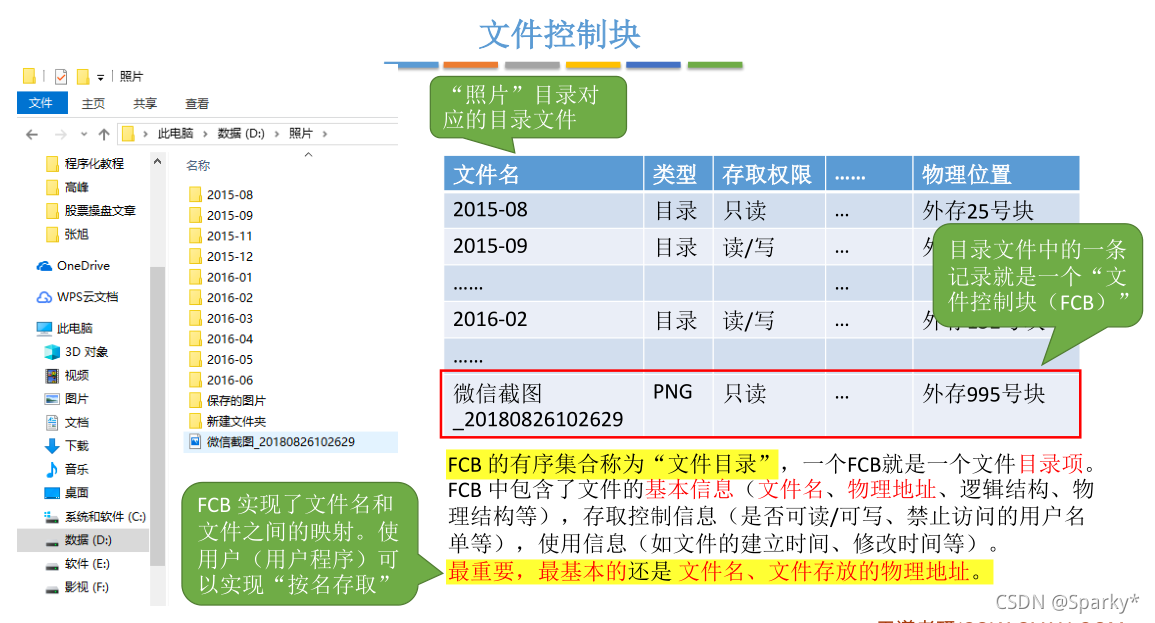Click table header 存取权限
Viewport: 1155px width, 623px height.
(767, 175)
